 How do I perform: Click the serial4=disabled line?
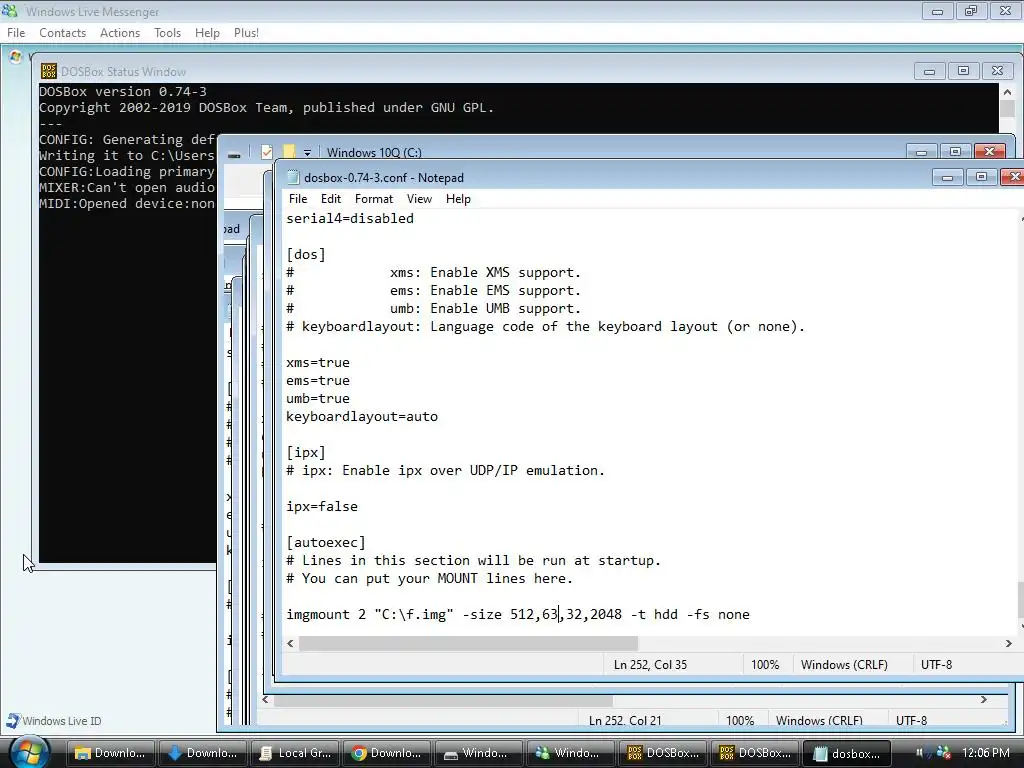click(x=350, y=219)
